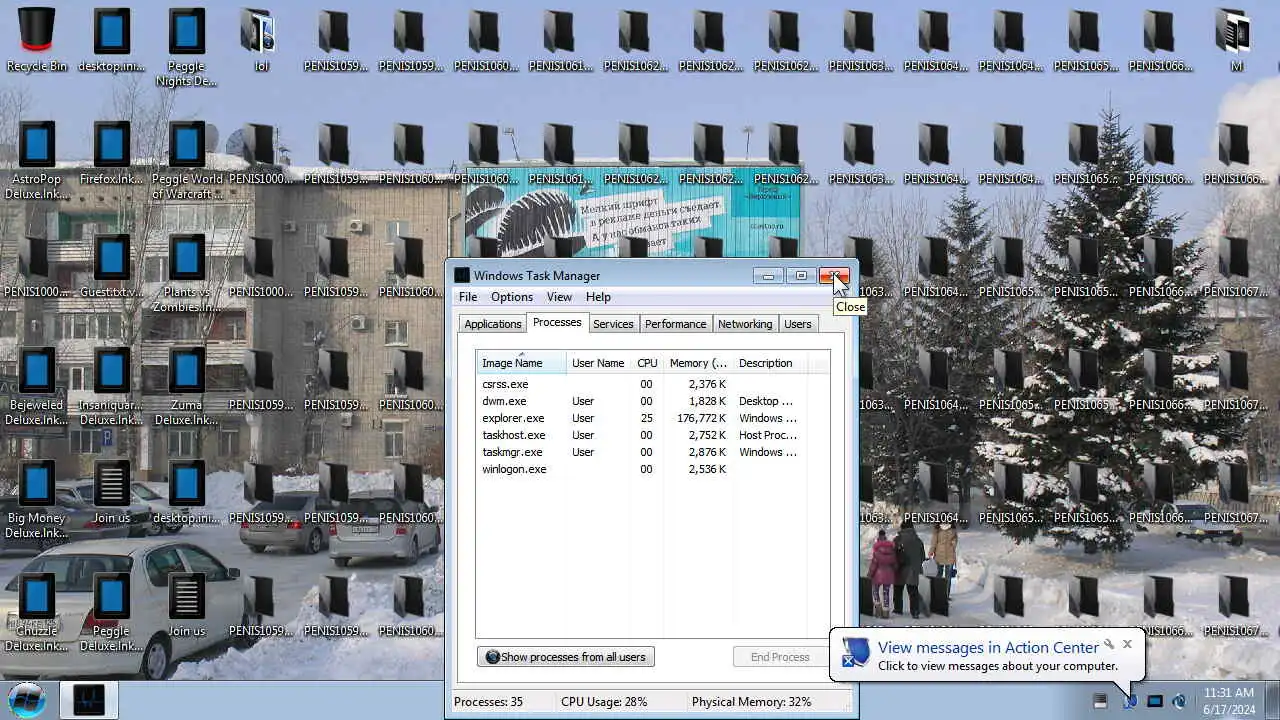Select the dwm.exe process row
1280x720 pixels.
pos(653,401)
